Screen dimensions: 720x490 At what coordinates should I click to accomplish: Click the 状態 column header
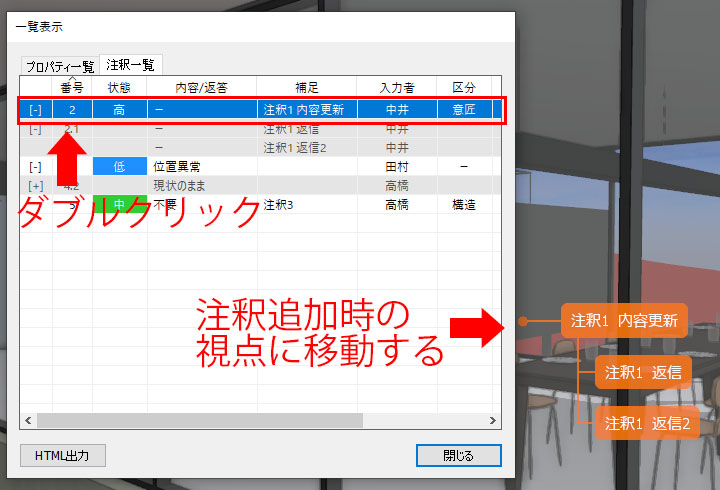coord(119,86)
